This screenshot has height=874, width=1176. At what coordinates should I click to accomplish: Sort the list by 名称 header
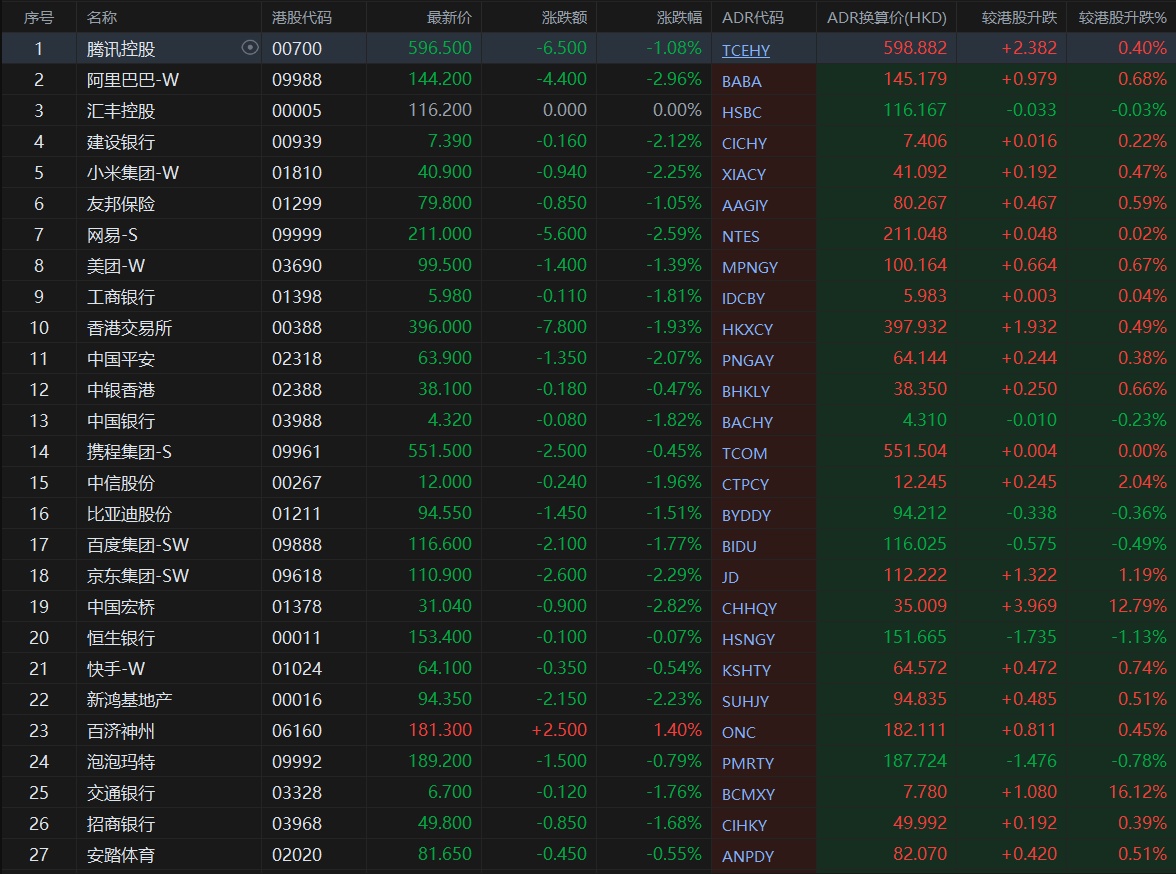pyautogui.click(x=102, y=17)
